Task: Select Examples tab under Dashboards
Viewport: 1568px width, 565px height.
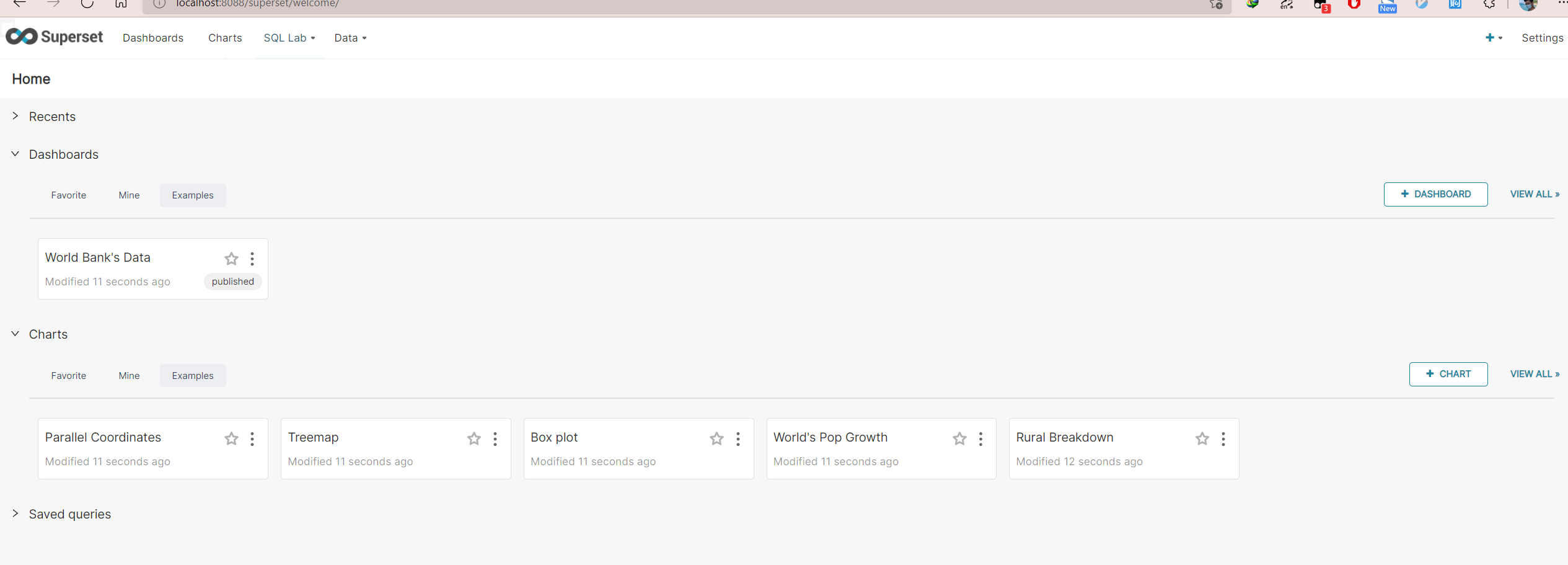Action: tap(193, 195)
